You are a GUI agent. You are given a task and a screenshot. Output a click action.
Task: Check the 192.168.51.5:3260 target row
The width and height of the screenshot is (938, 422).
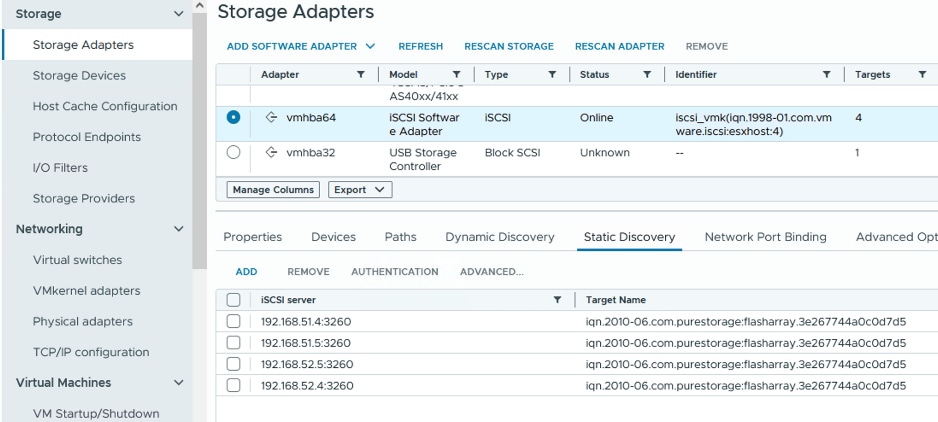coord(233,343)
